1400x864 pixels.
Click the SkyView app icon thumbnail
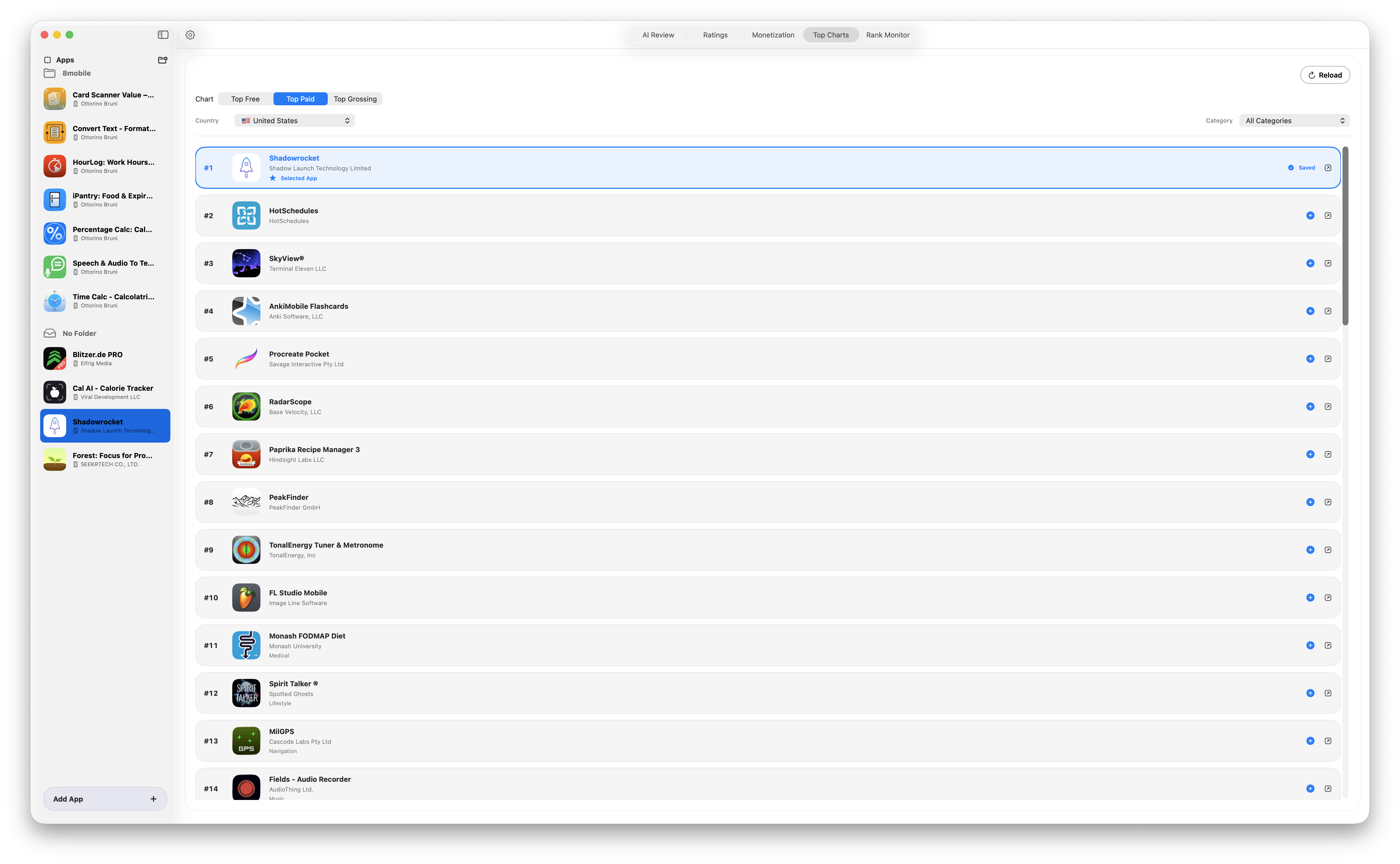pyautogui.click(x=246, y=263)
